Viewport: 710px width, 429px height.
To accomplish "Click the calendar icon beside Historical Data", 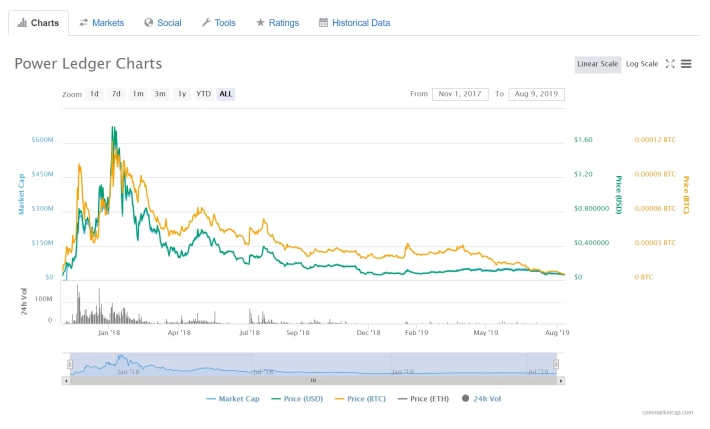I will click(323, 22).
